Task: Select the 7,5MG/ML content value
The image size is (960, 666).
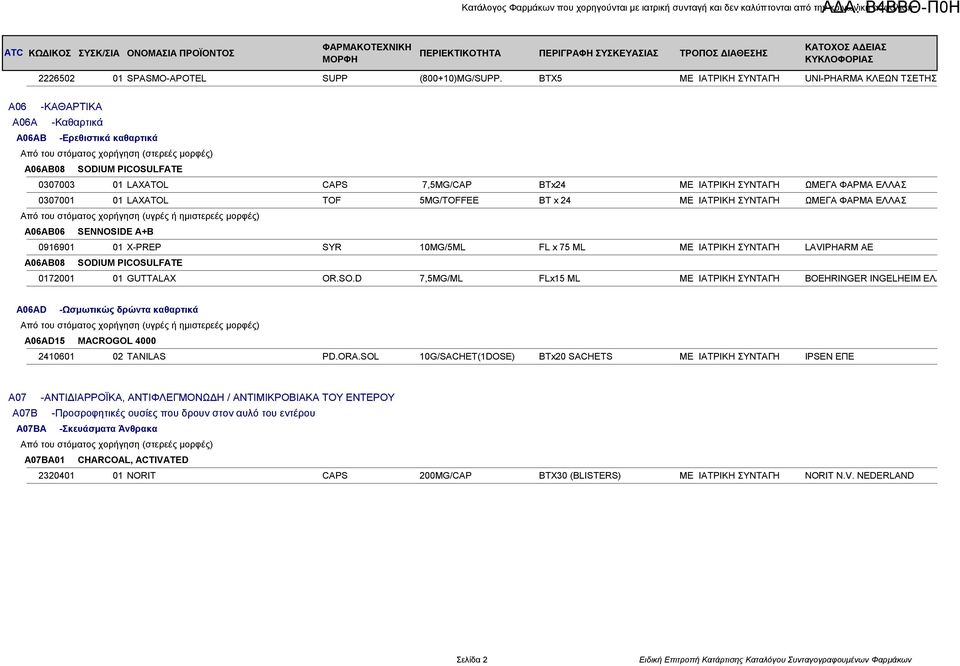Action: pos(441,279)
